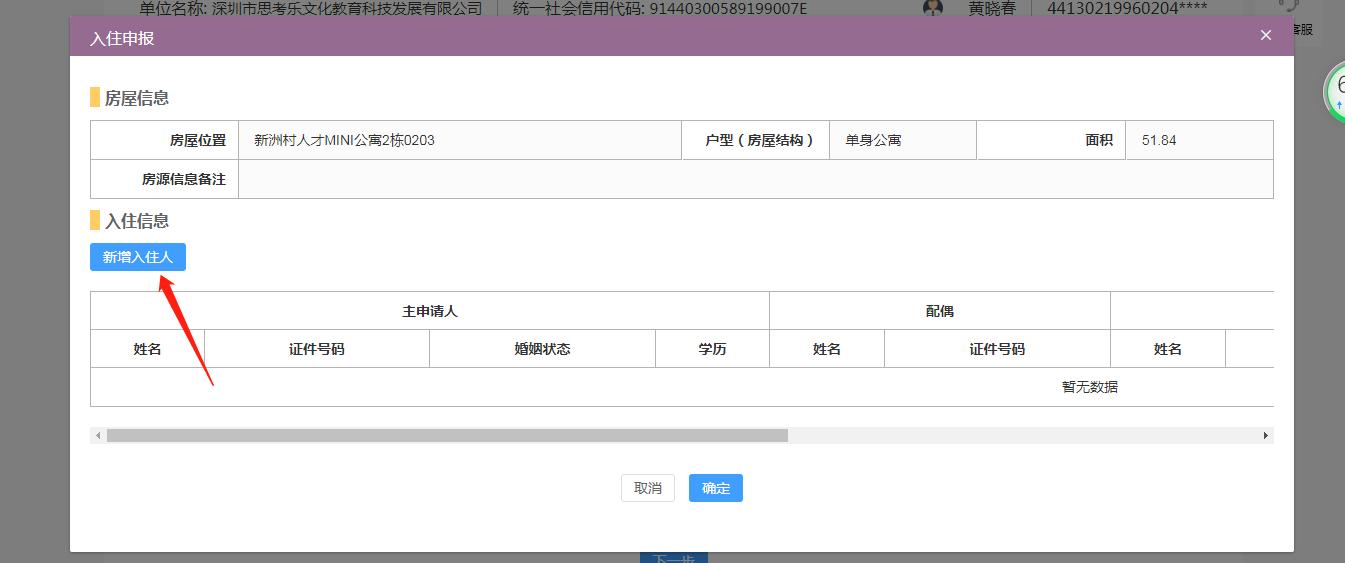Click the horizontal scrollbar thumb under the table
Image resolution: width=1345 pixels, height=563 pixels.
pyautogui.click(x=447, y=436)
